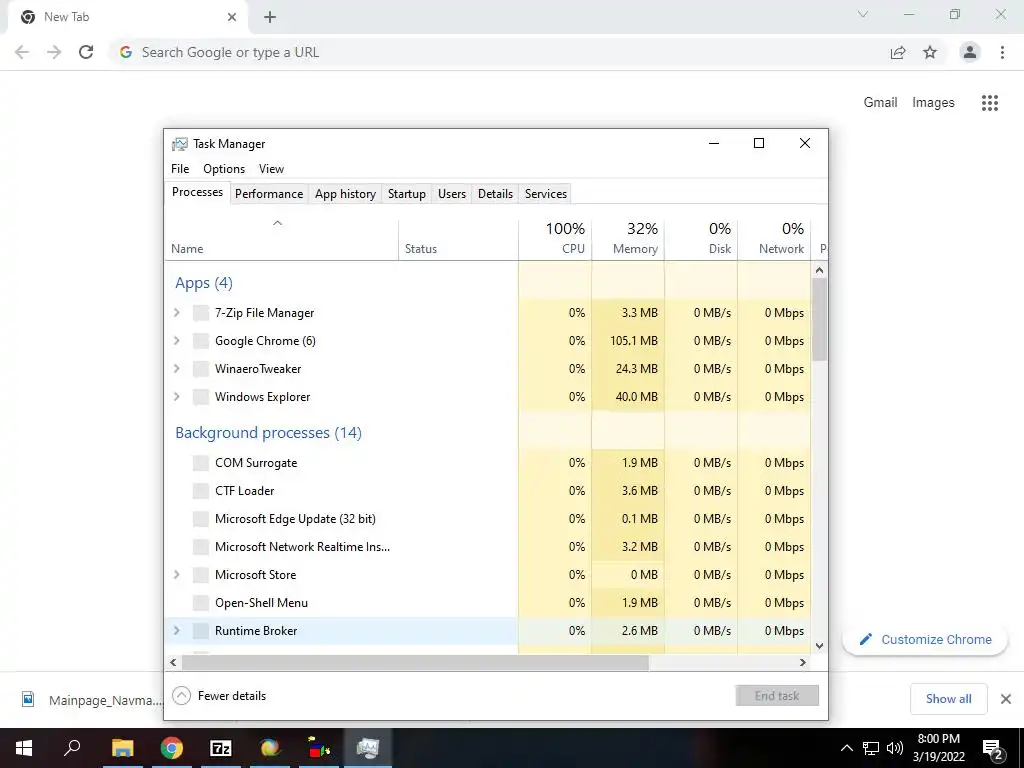
Task: Switch to the Services tab
Action: [546, 194]
